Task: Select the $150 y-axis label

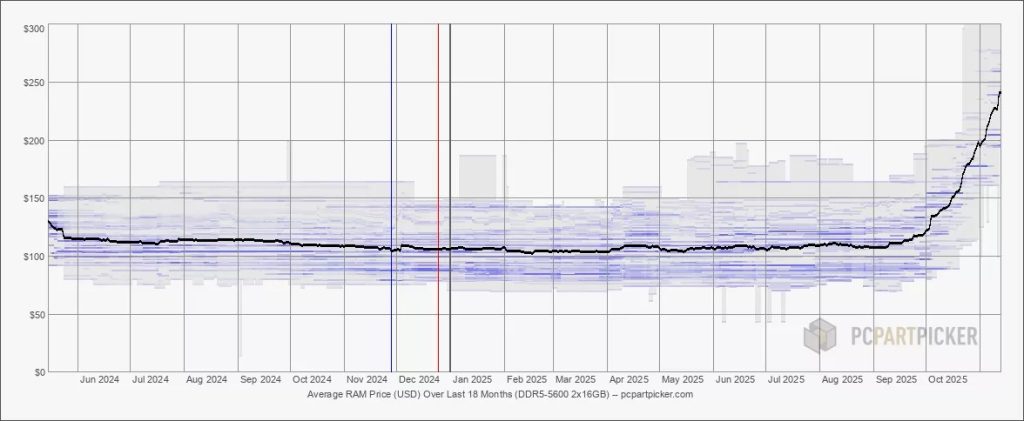Action: [33, 199]
